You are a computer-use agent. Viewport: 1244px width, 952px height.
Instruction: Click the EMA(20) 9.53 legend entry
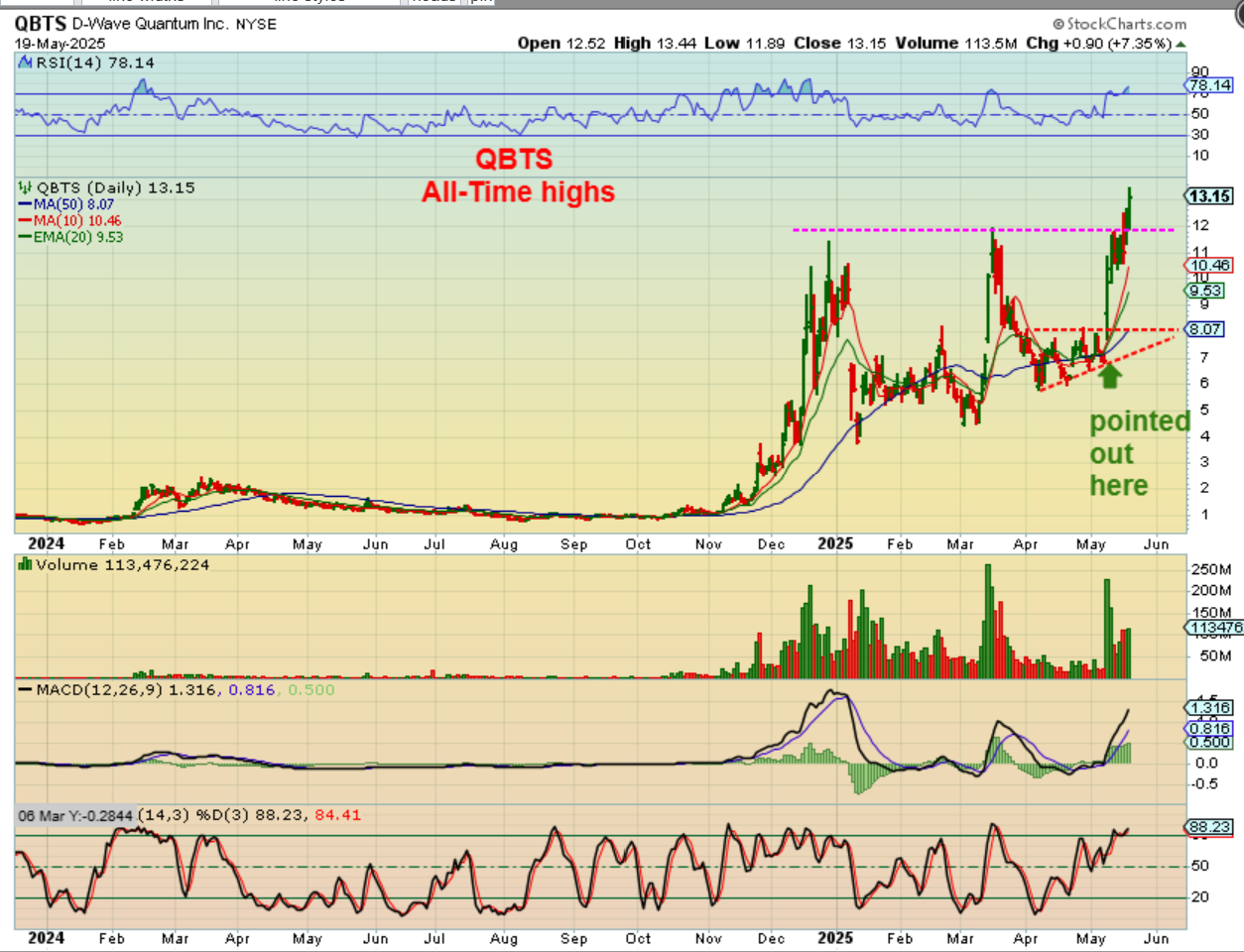[70, 237]
